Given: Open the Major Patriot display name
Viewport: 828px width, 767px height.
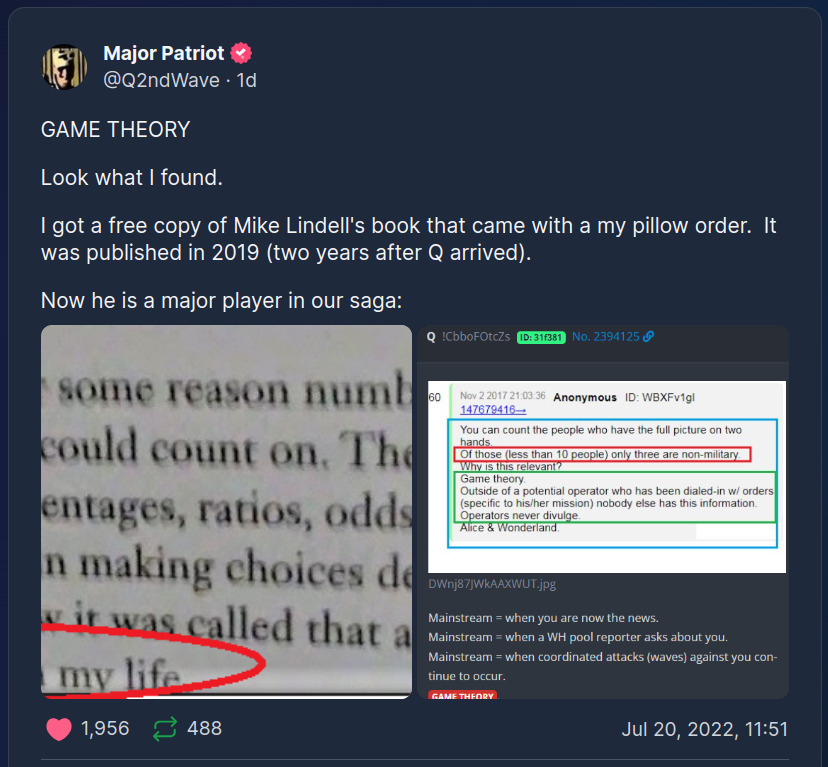Looking at the screenshot, I should click(164, 53).
